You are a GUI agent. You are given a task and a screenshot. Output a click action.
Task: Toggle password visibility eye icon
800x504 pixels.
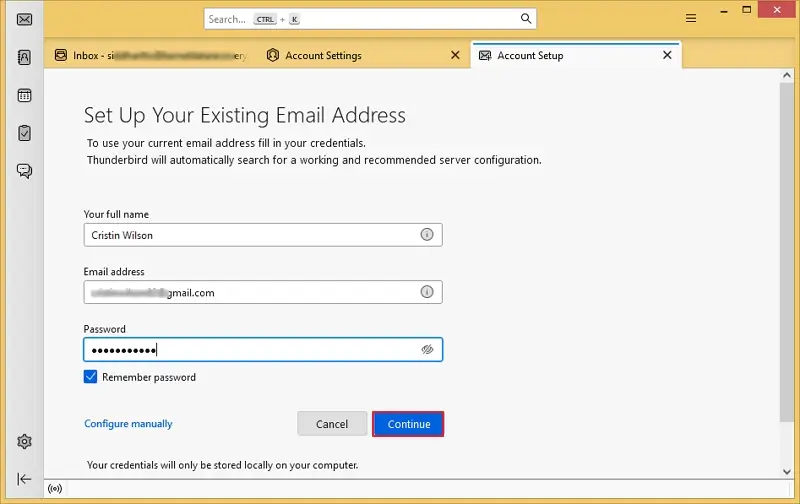[427, 349]
